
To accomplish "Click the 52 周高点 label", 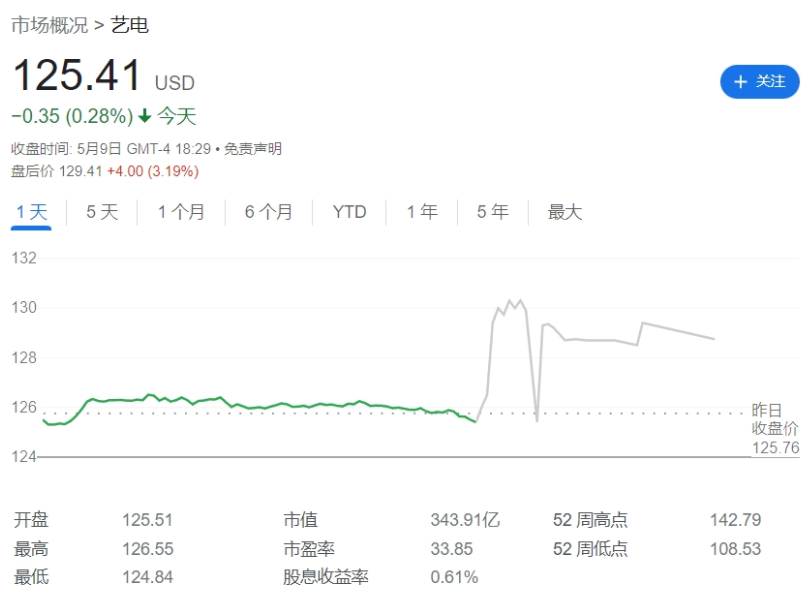I will [x=590, y=520].
